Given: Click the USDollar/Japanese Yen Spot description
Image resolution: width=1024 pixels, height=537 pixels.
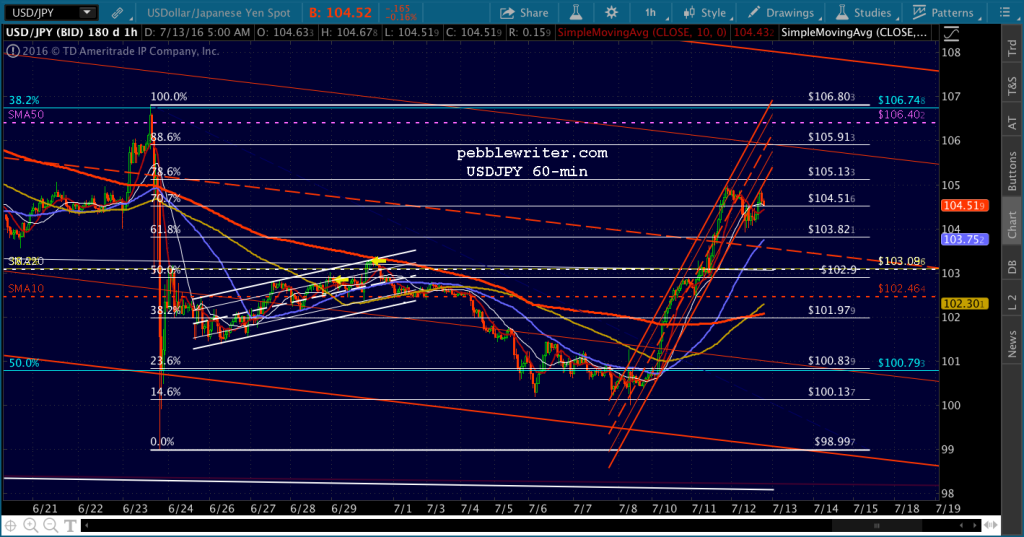Looking at the screenshot, I should coord(218,12).
